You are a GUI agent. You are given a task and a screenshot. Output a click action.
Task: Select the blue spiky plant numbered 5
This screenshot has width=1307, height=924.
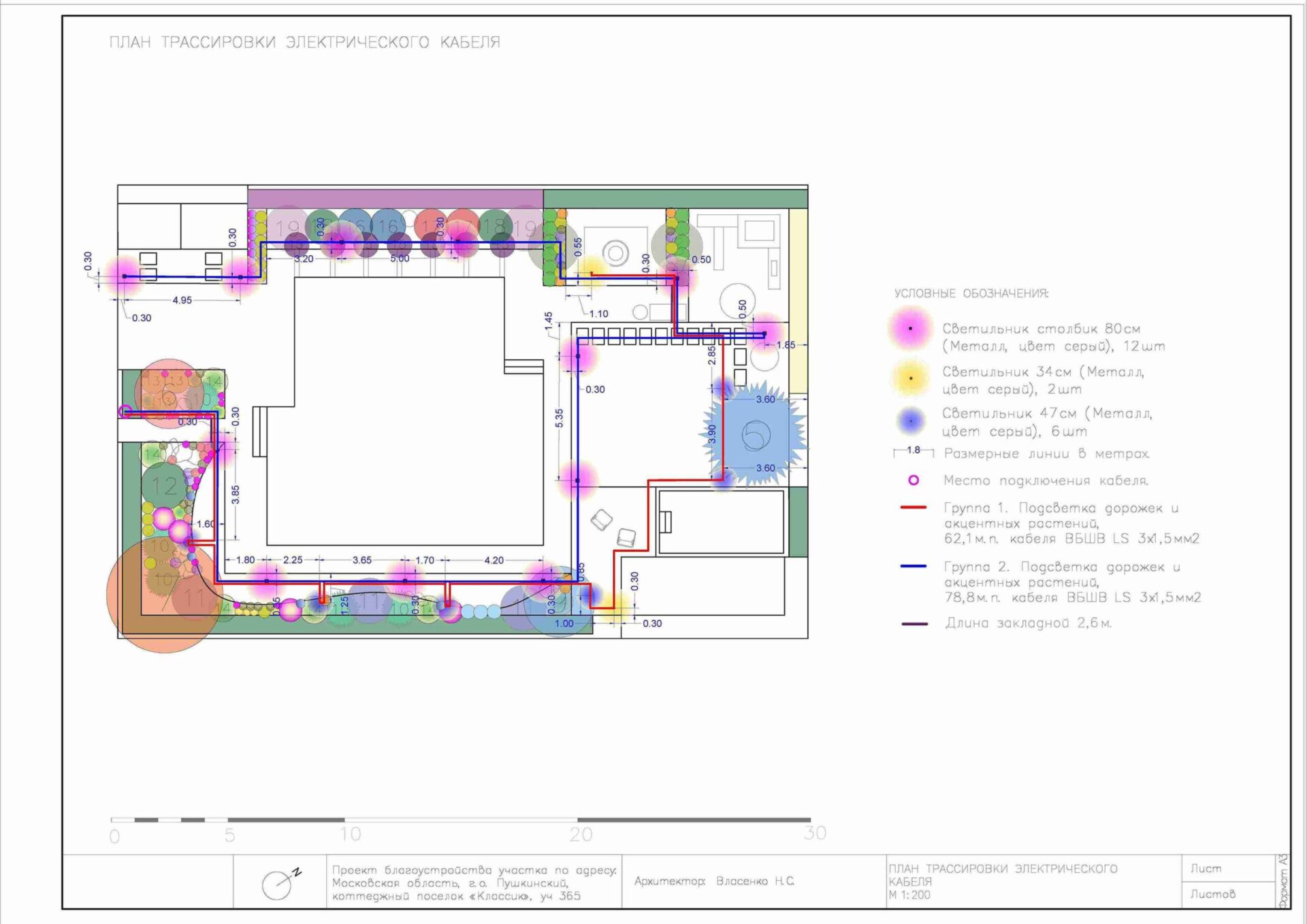click(x=755, y=435)
